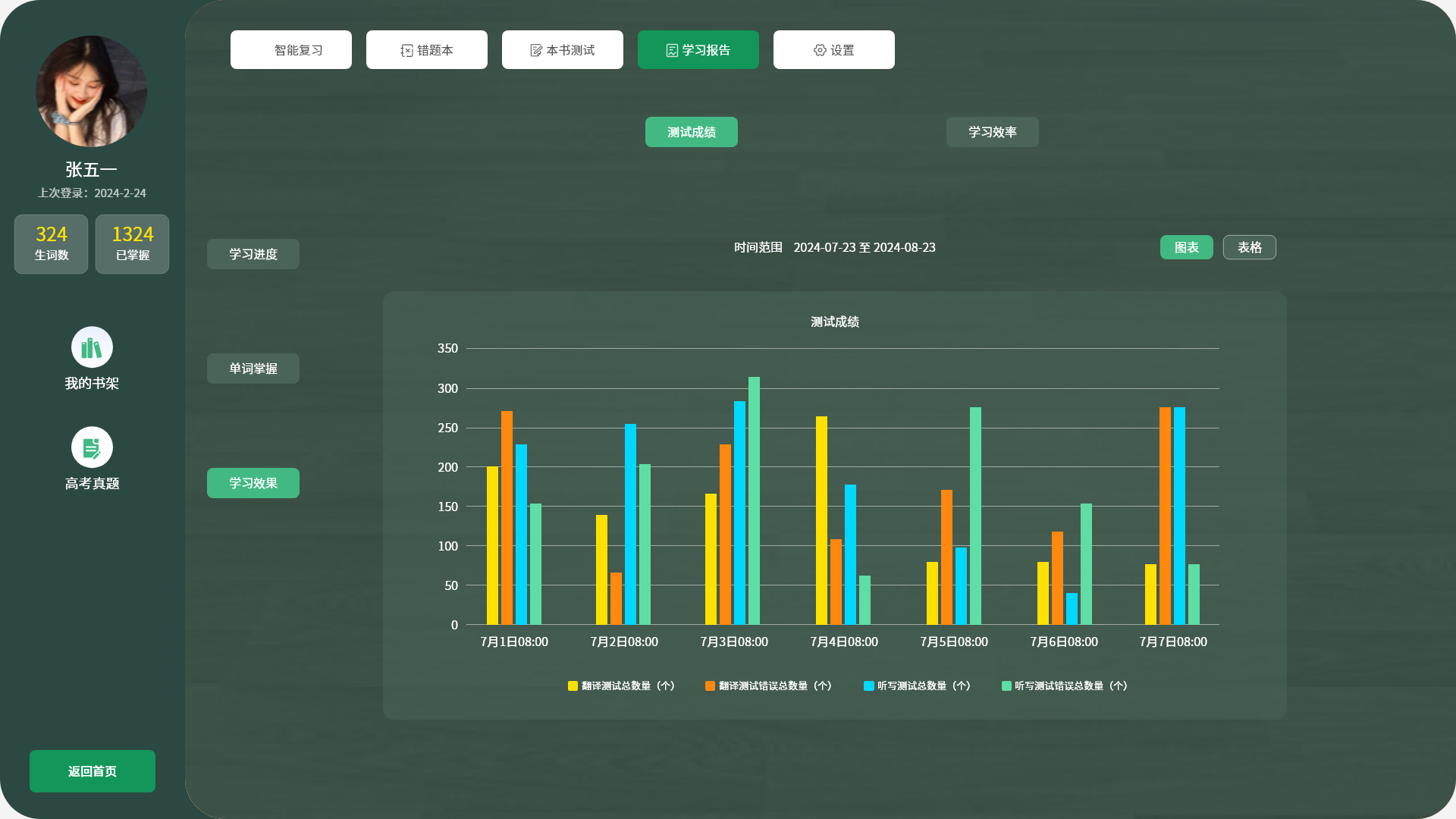This screenshot has width=1456, height=819.
Task: Toggle blue 听写测试总数量 legend series
Action: (868, 686)
